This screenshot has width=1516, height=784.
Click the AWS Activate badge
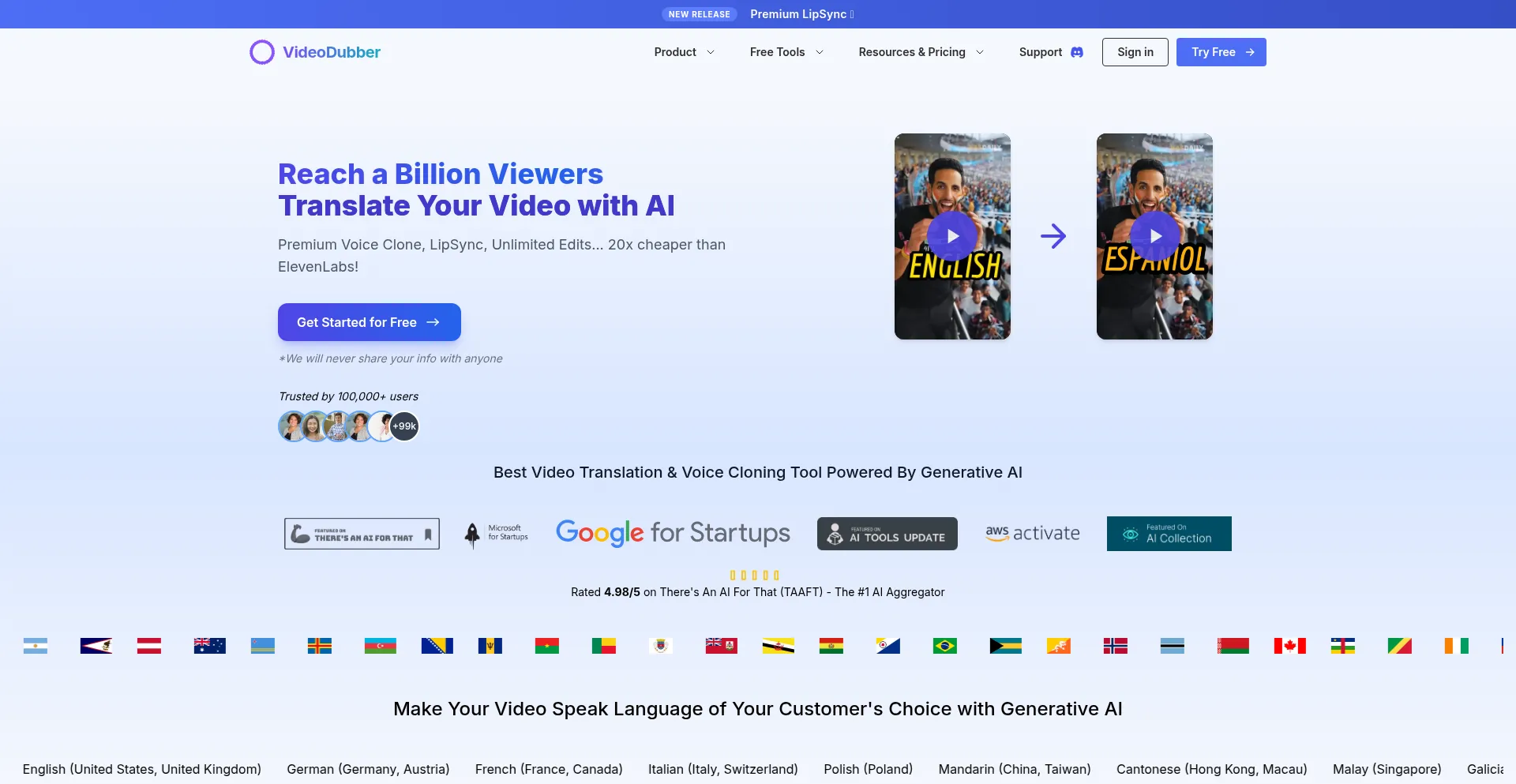click(1032, 533)
